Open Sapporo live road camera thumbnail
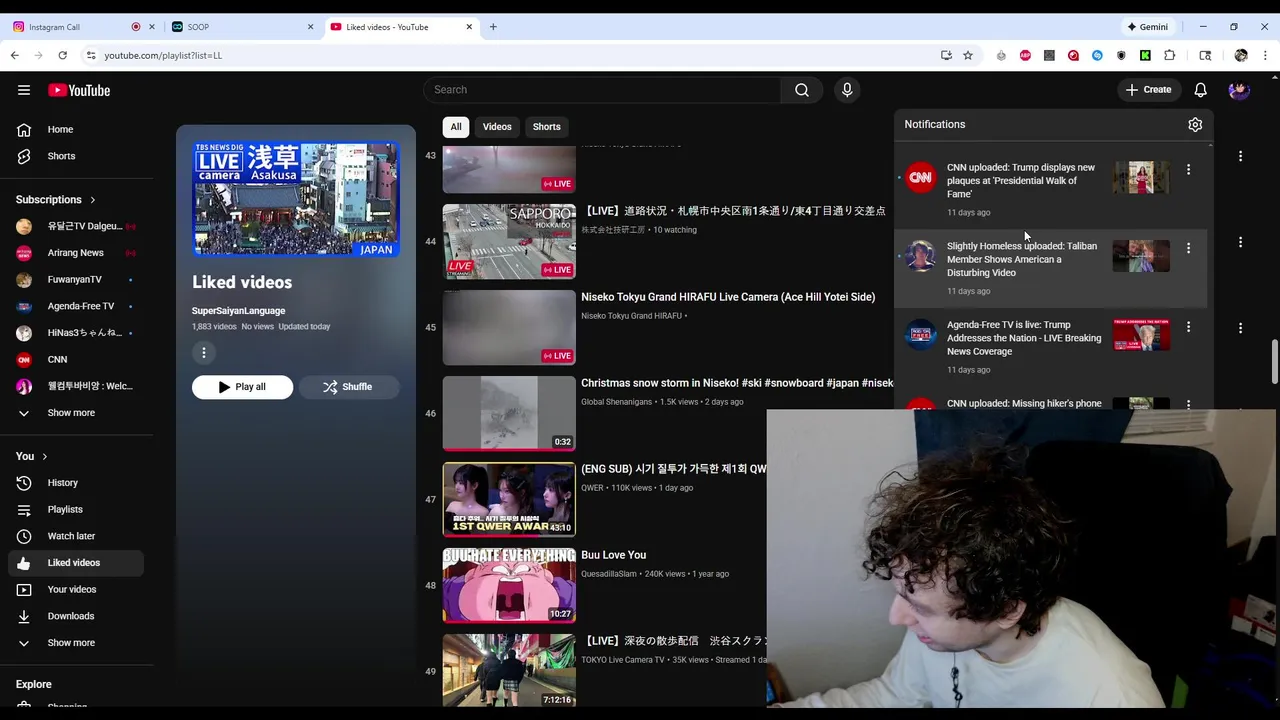 (x=509, y=242)
